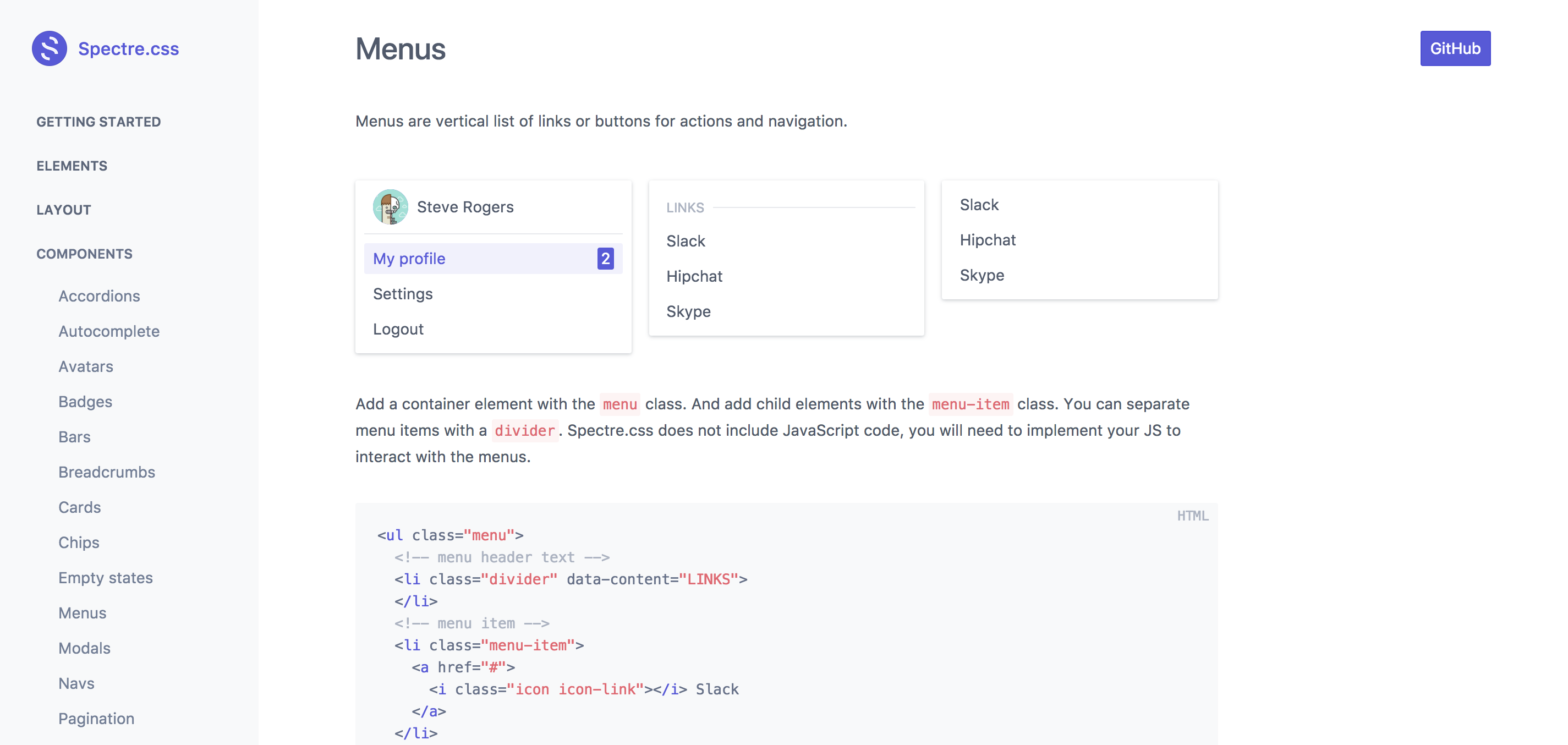
Task: Click the LINKS divider label
Action: (685, 207)
